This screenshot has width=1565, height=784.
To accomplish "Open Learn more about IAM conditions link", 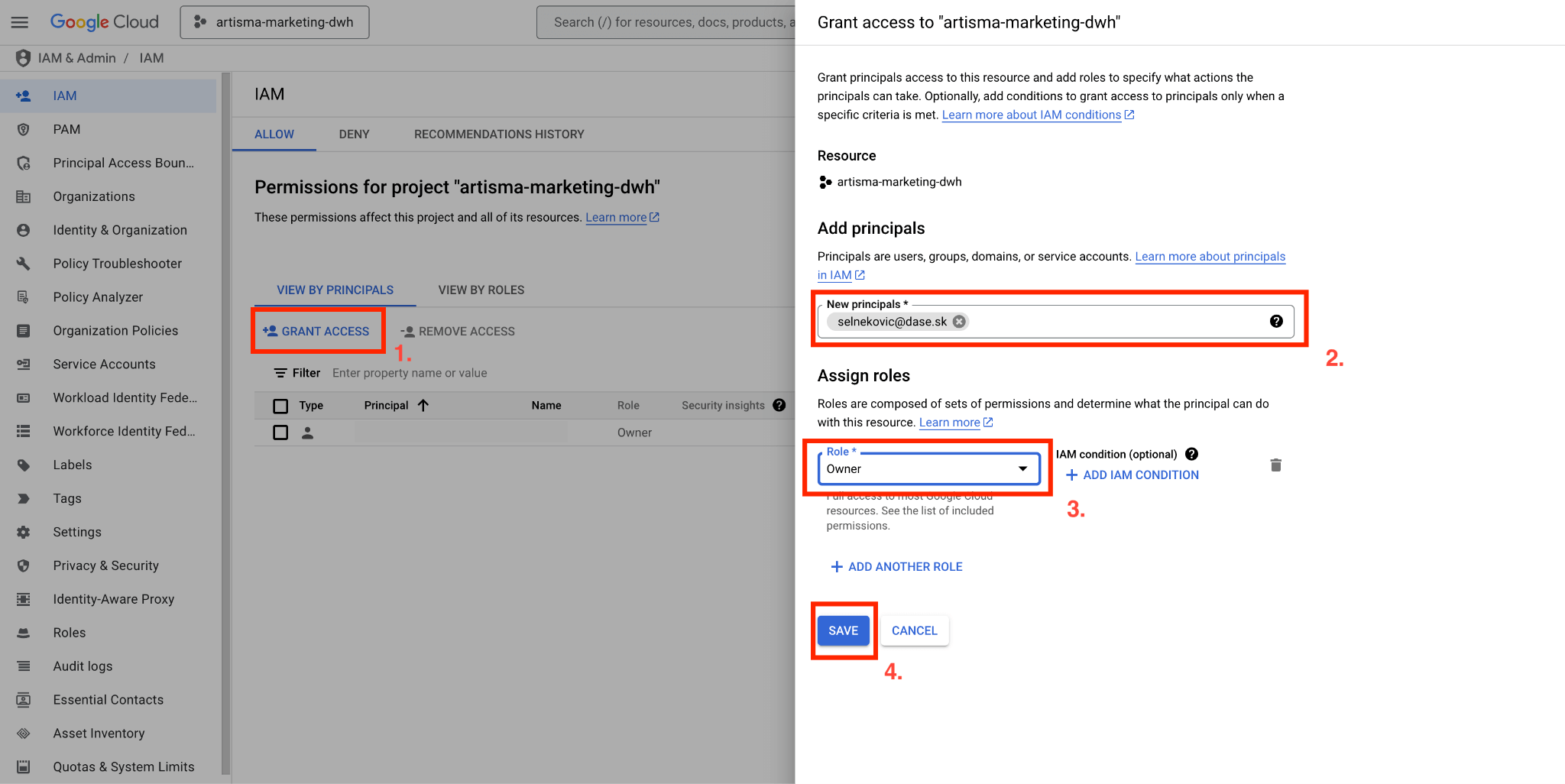I will pos(1038,115).
